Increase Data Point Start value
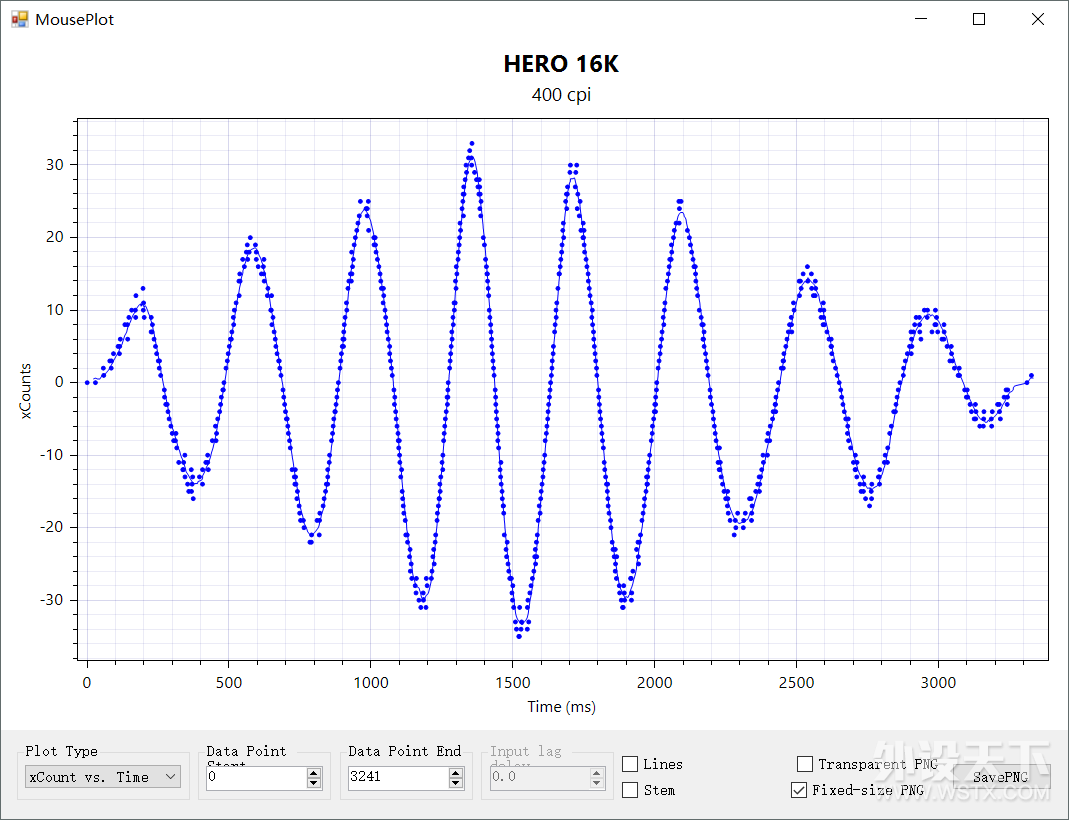 [x=314, y=773]
